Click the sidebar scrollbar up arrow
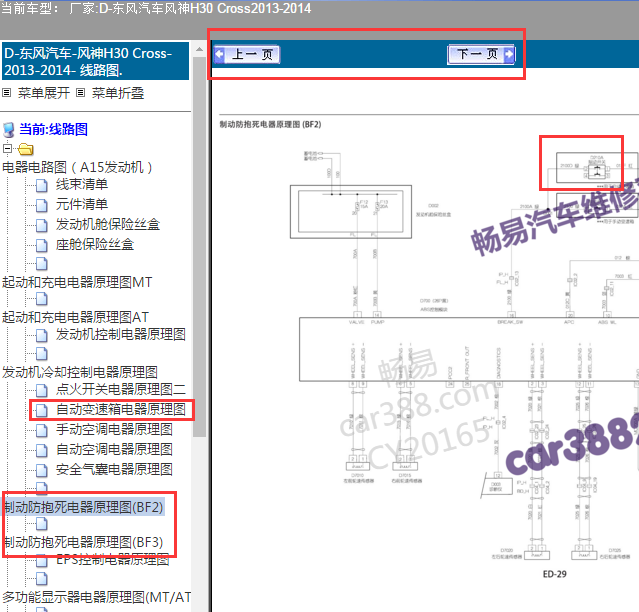Viewport: 639px width, 612px height. [199, 49]
